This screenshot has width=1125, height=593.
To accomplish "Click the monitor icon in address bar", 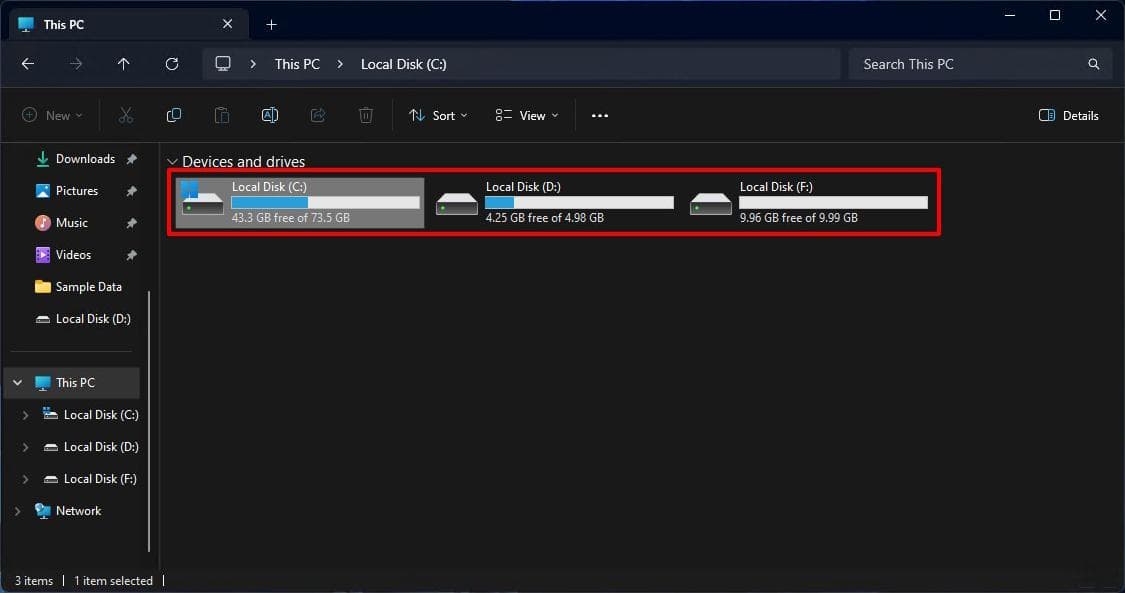I will tap(223, 63).
